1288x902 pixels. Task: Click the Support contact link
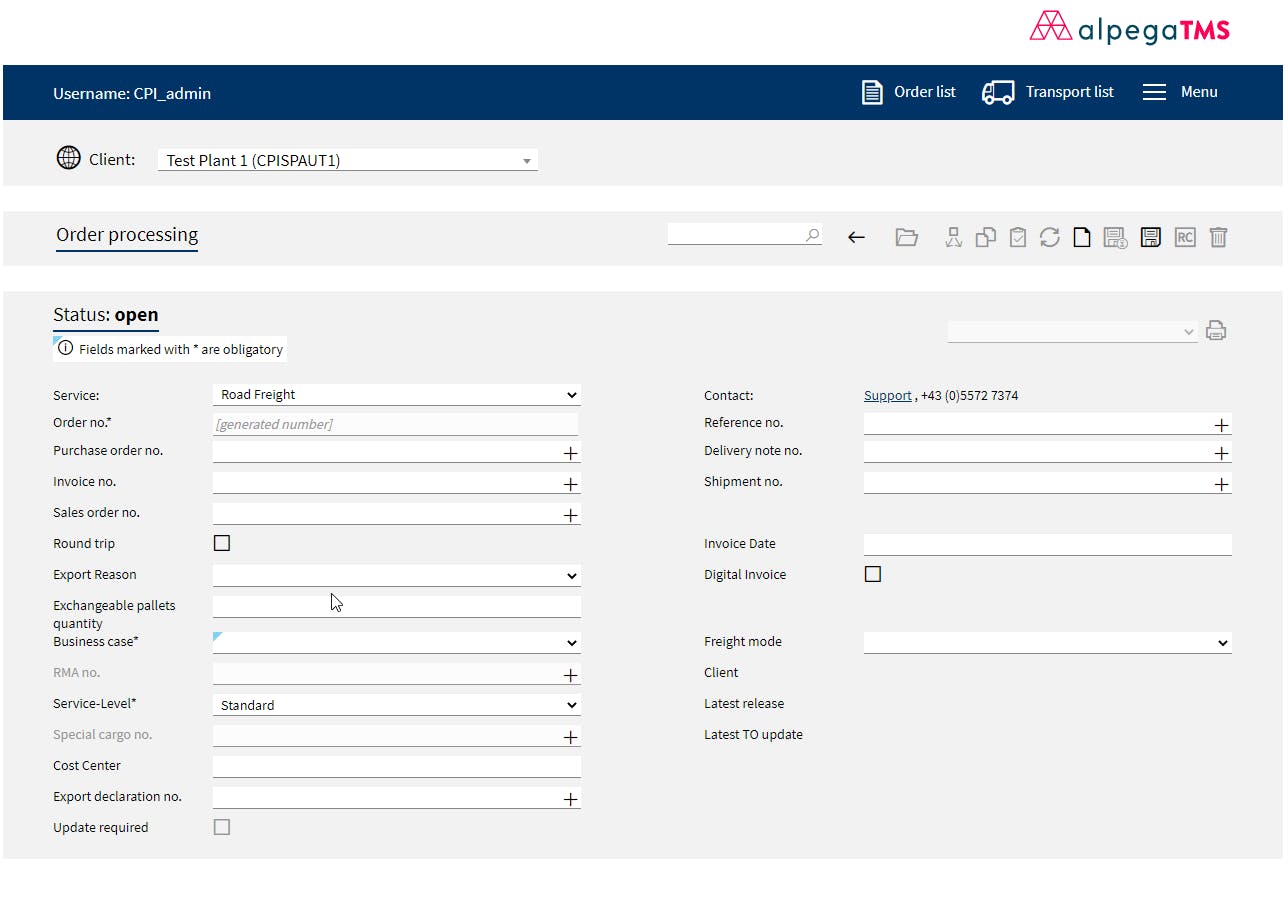tap(887, 395)
